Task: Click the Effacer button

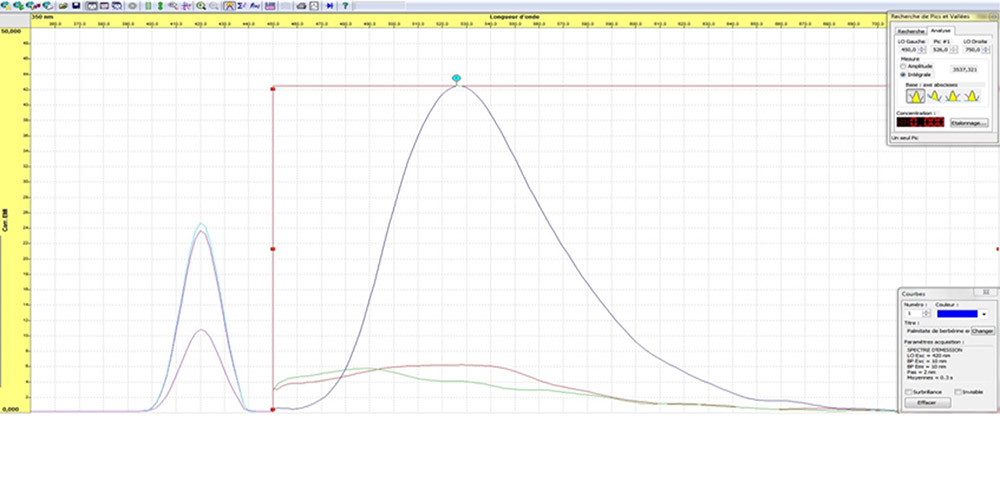Action: pos(926,402)
